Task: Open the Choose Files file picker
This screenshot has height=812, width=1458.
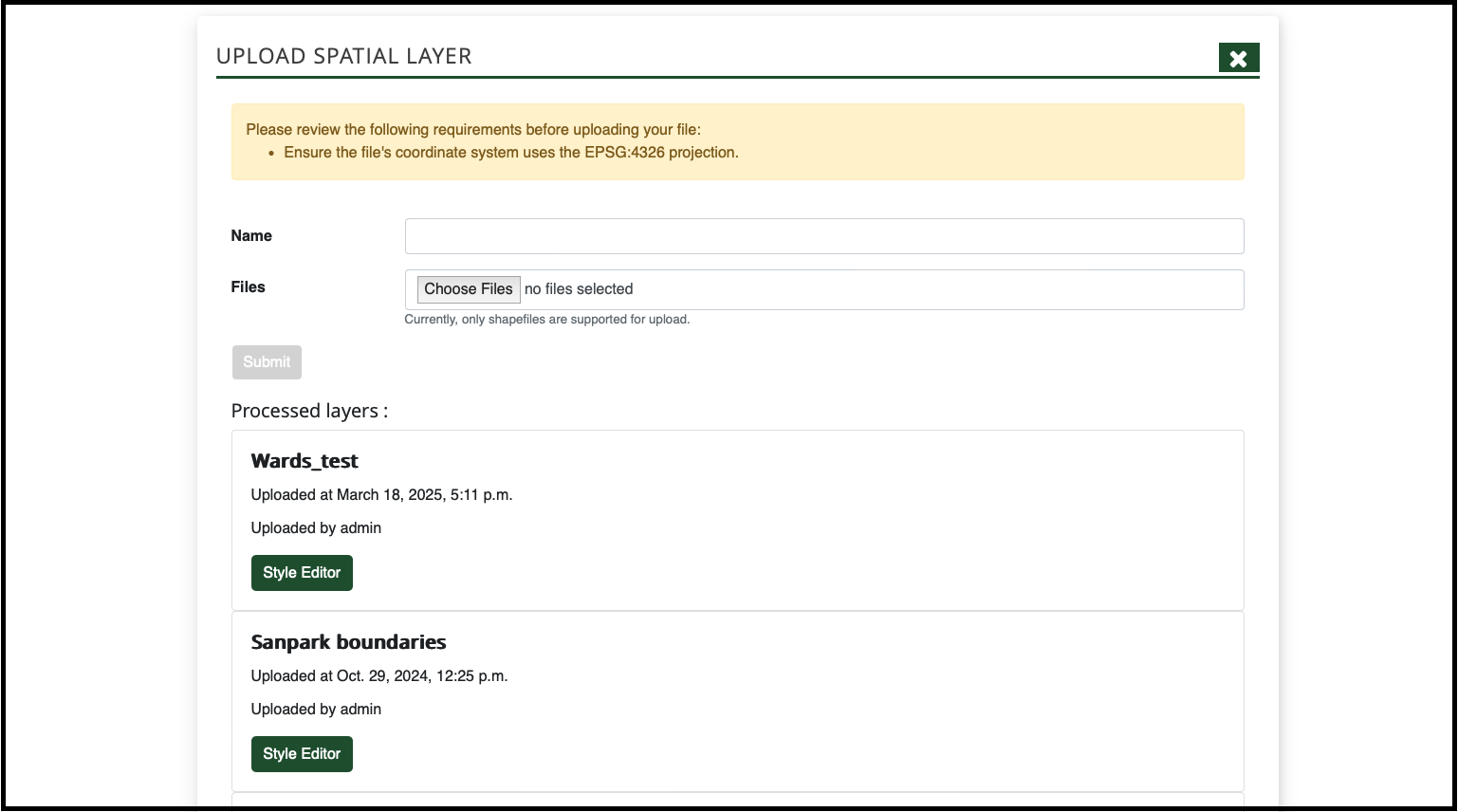Action: click(469, 289)
